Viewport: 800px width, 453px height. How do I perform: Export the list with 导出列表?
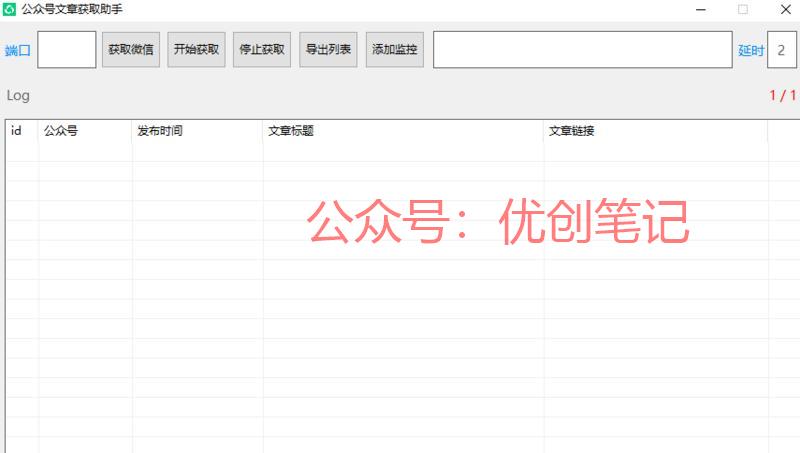coord(328,49)
